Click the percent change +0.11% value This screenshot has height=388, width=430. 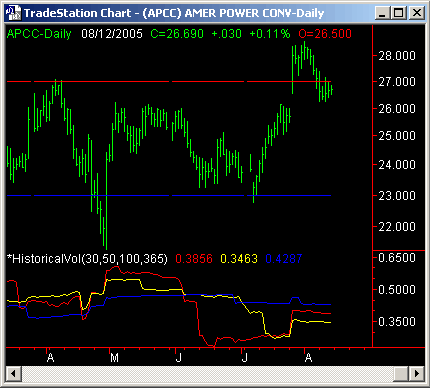click(270, 34)
